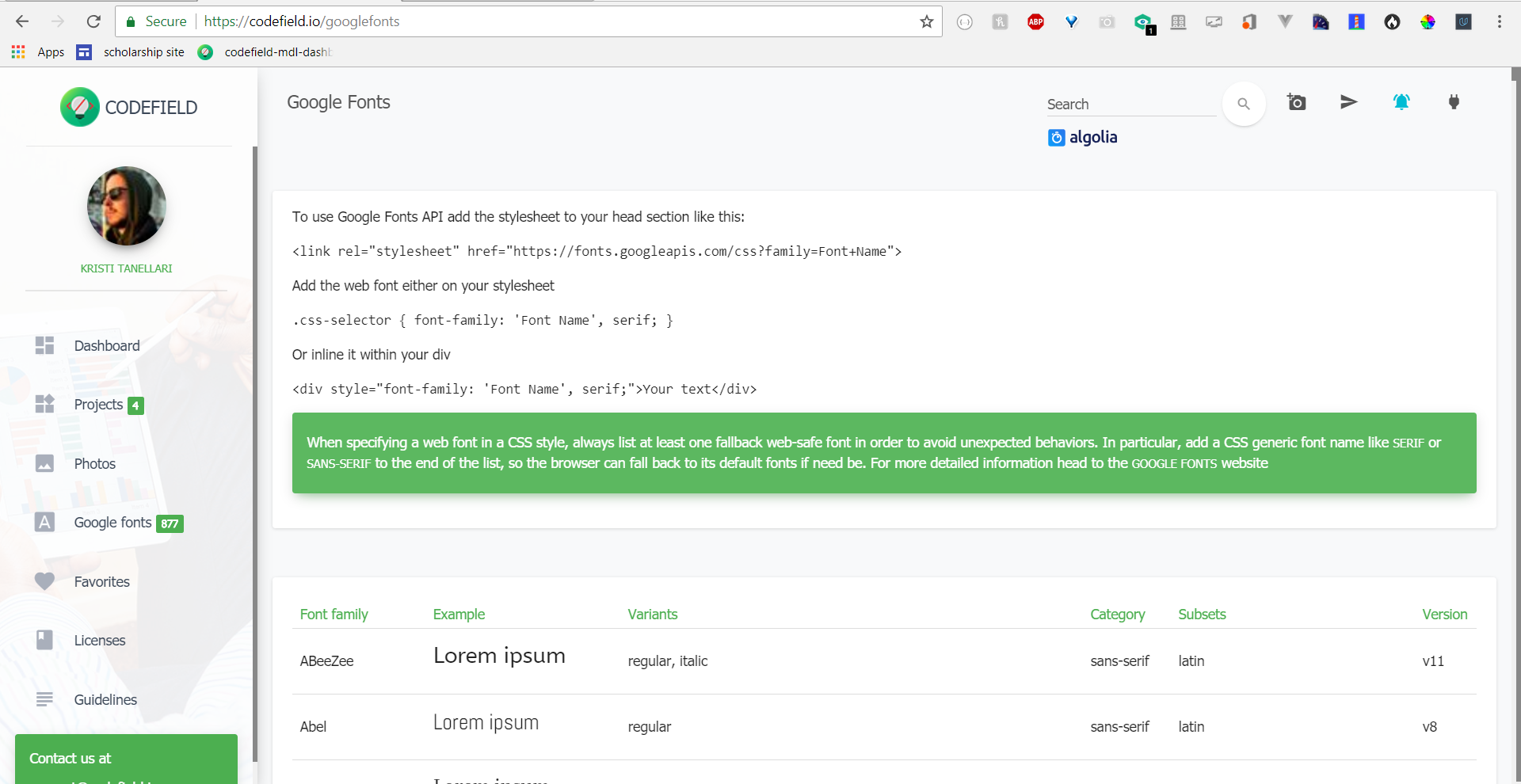This screenshot has height=784, width=1521.
Task: Click the Google fonts badge 877
Action: pos(170,523)
